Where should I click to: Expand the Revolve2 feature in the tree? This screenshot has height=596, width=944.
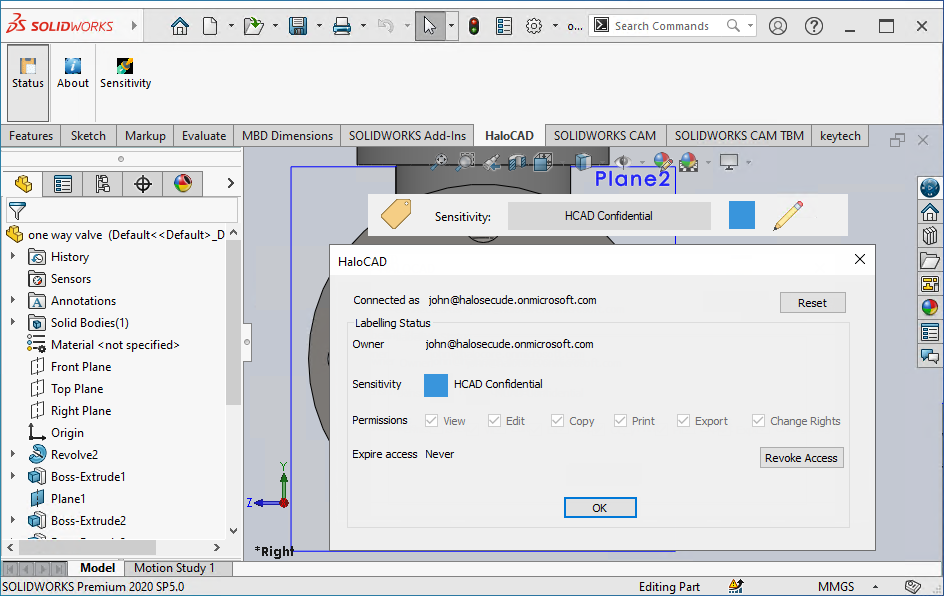tap(12, 454)
